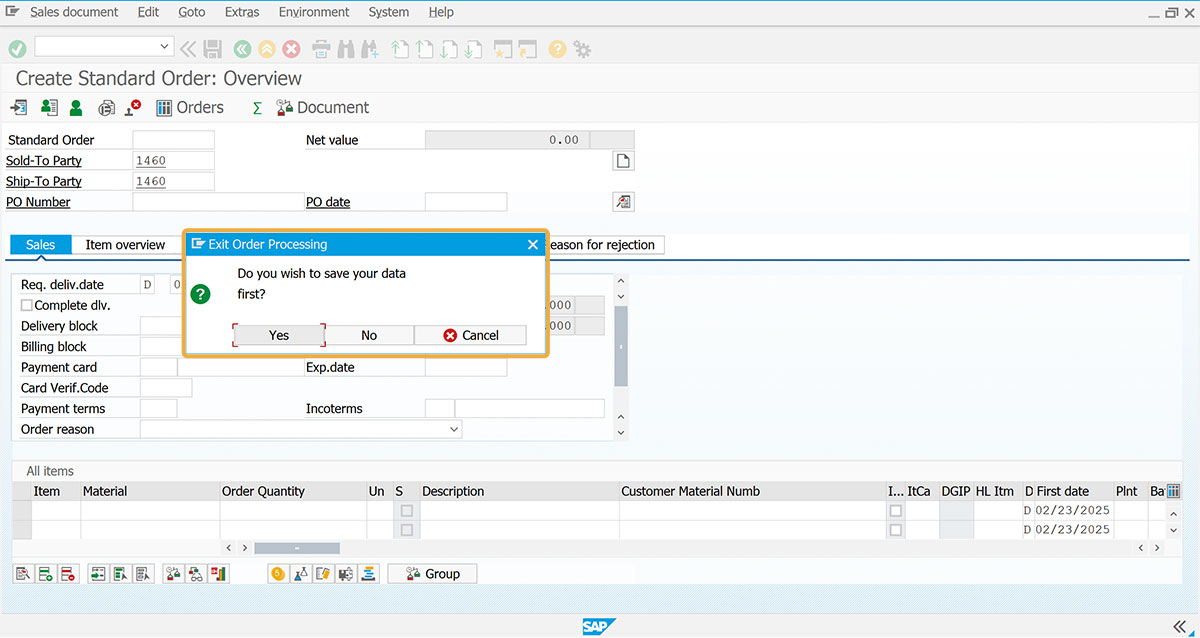Viewport: 1200px width, 638px height.
Task: Expand the collapsed panel chevrons at bottom-right
Action: point(1178,626)
